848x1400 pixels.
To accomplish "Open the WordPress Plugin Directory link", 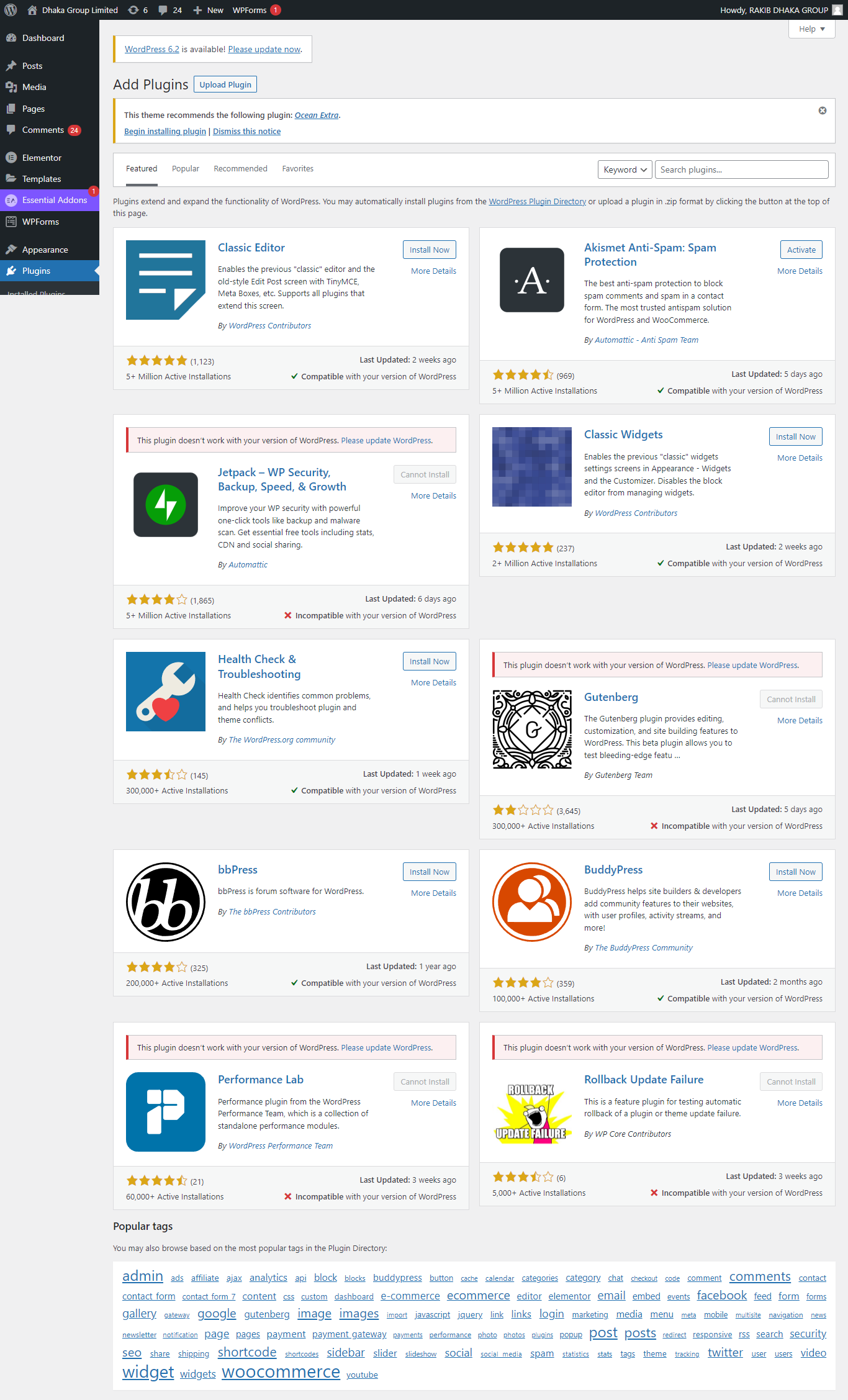I will [x=537, y=202].
